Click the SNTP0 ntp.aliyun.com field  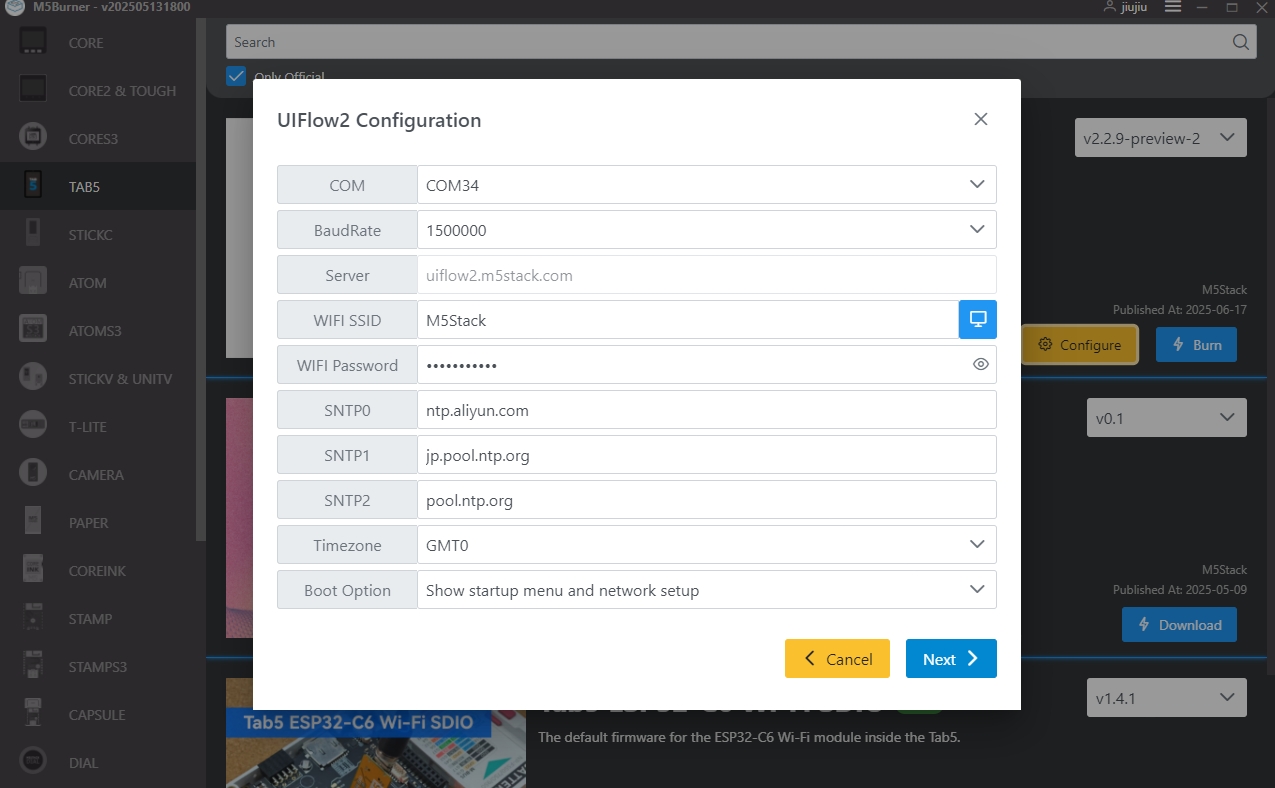tap(707, 409)
